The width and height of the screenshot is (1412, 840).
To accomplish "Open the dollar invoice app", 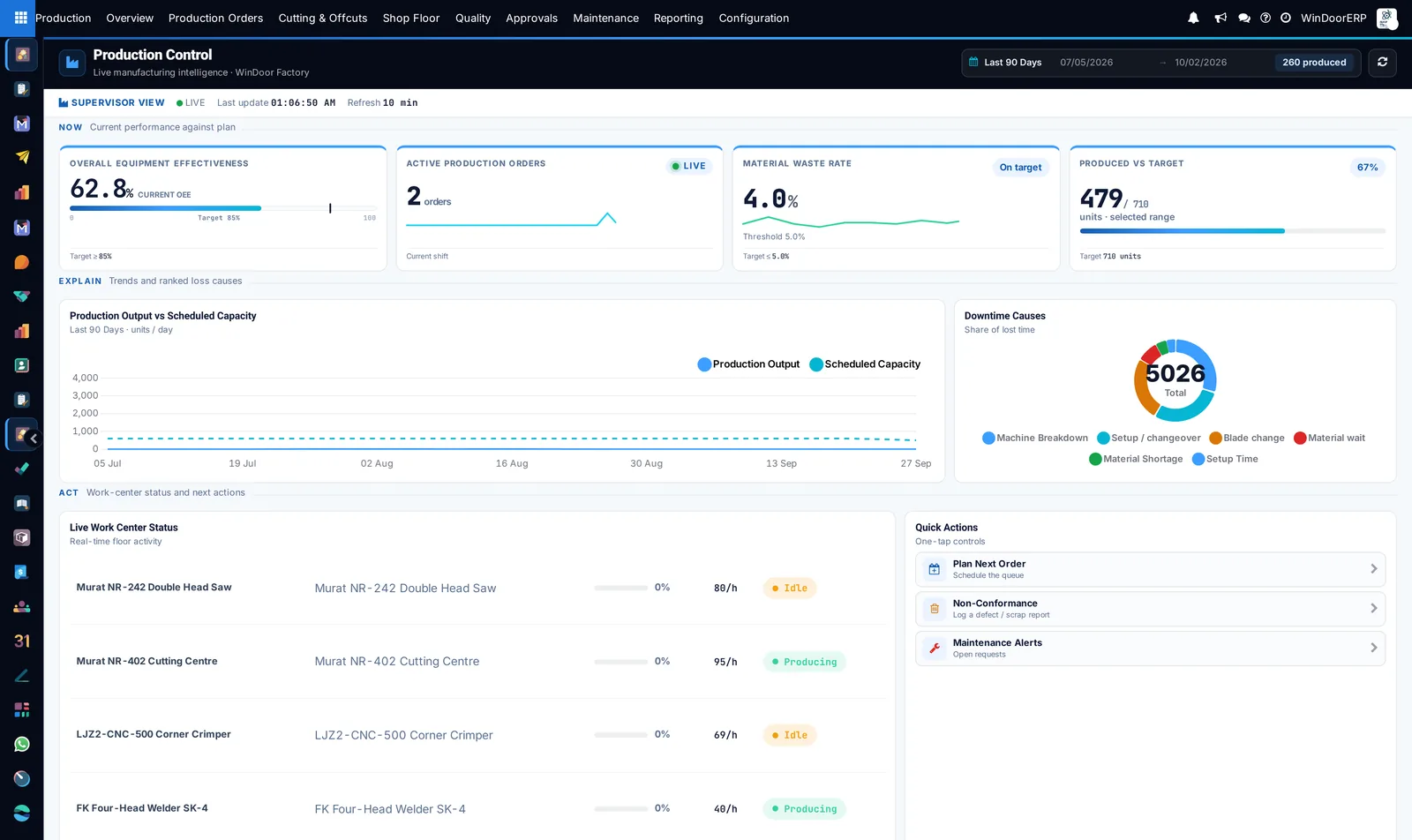I will point(22,572).
